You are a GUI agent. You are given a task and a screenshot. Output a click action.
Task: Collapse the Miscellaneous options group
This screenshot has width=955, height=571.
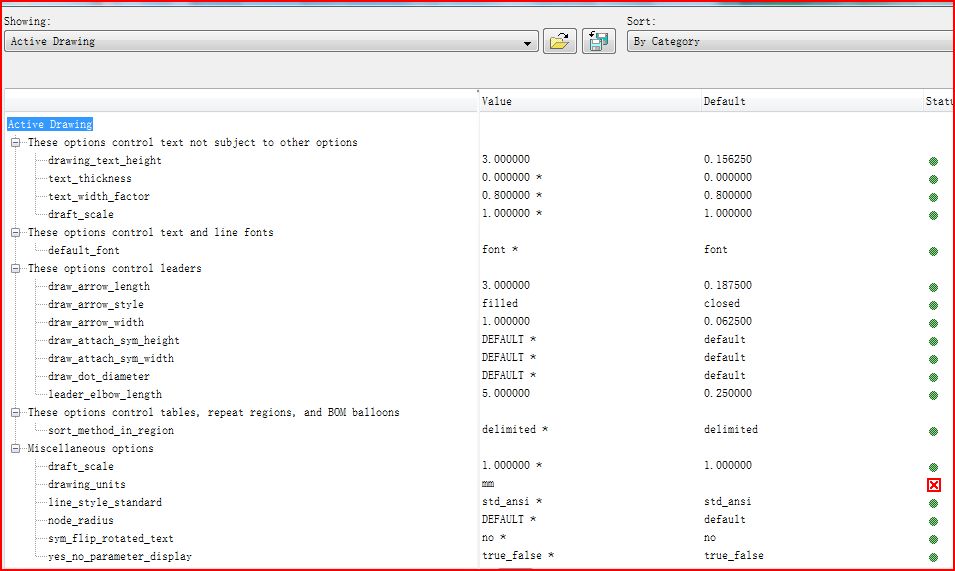pyautogui.click(x=16, y=449)
